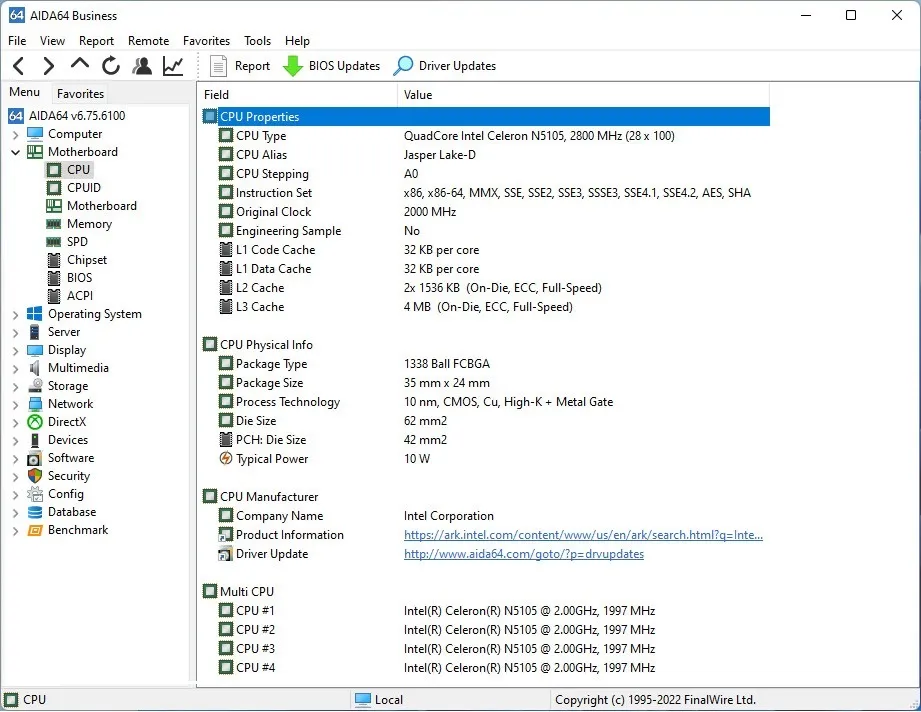The height and width of the screenshot is (712, 921).
Task: Click the Back navigation arrow
Action: (19, 66)
